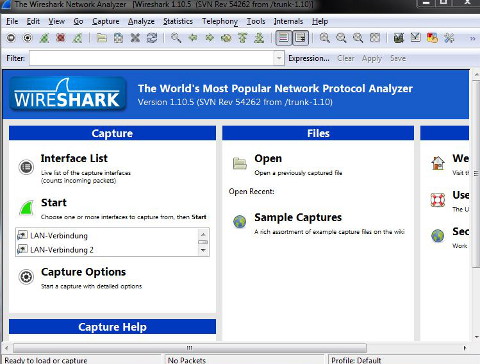480x364 pixels.
Task: Edit display filters toolbar icon
Action: click(x=415, y=38)
